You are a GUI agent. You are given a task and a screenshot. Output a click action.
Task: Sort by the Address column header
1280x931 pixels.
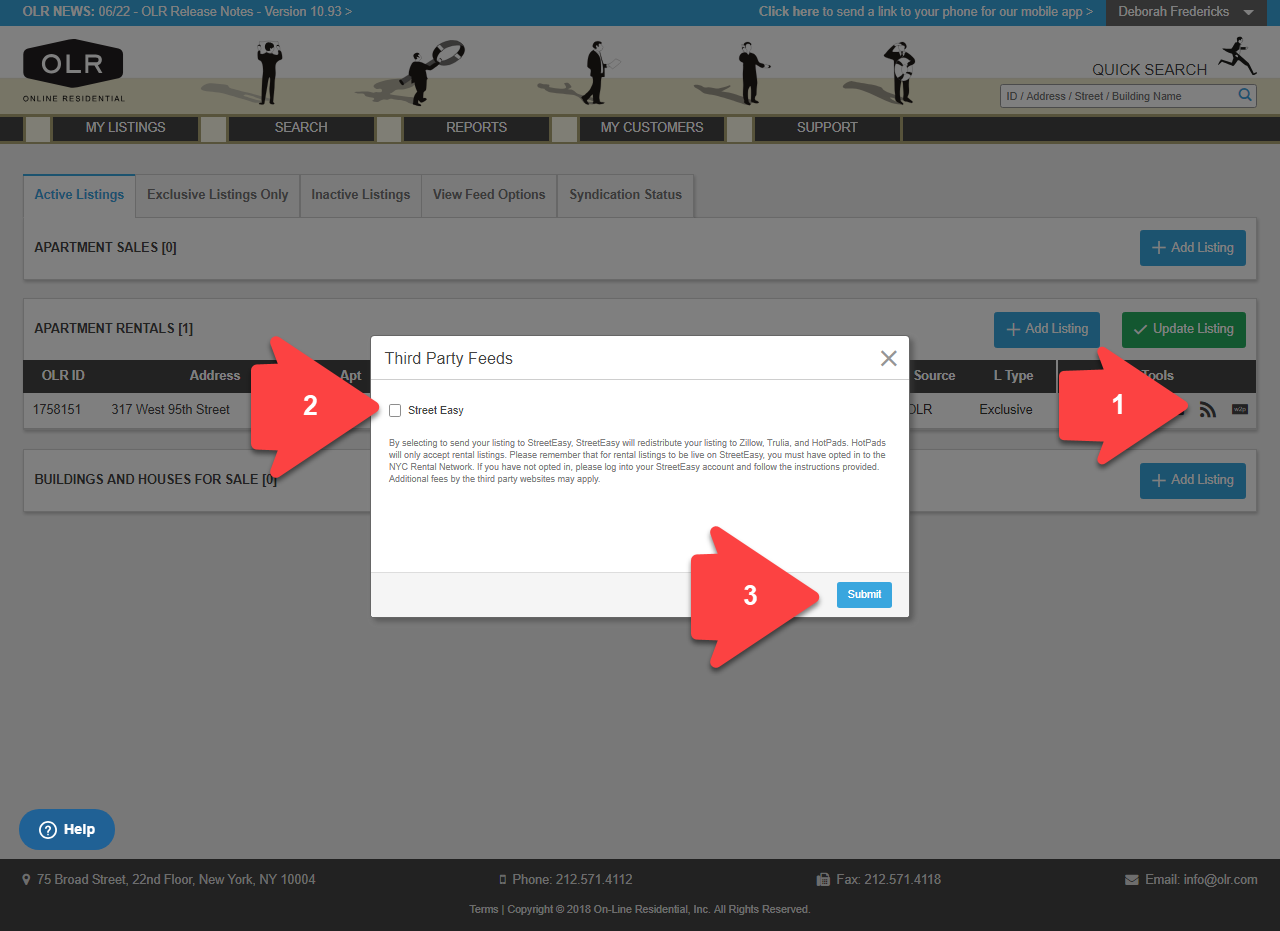pyautogui.click(x=215, y=376)
